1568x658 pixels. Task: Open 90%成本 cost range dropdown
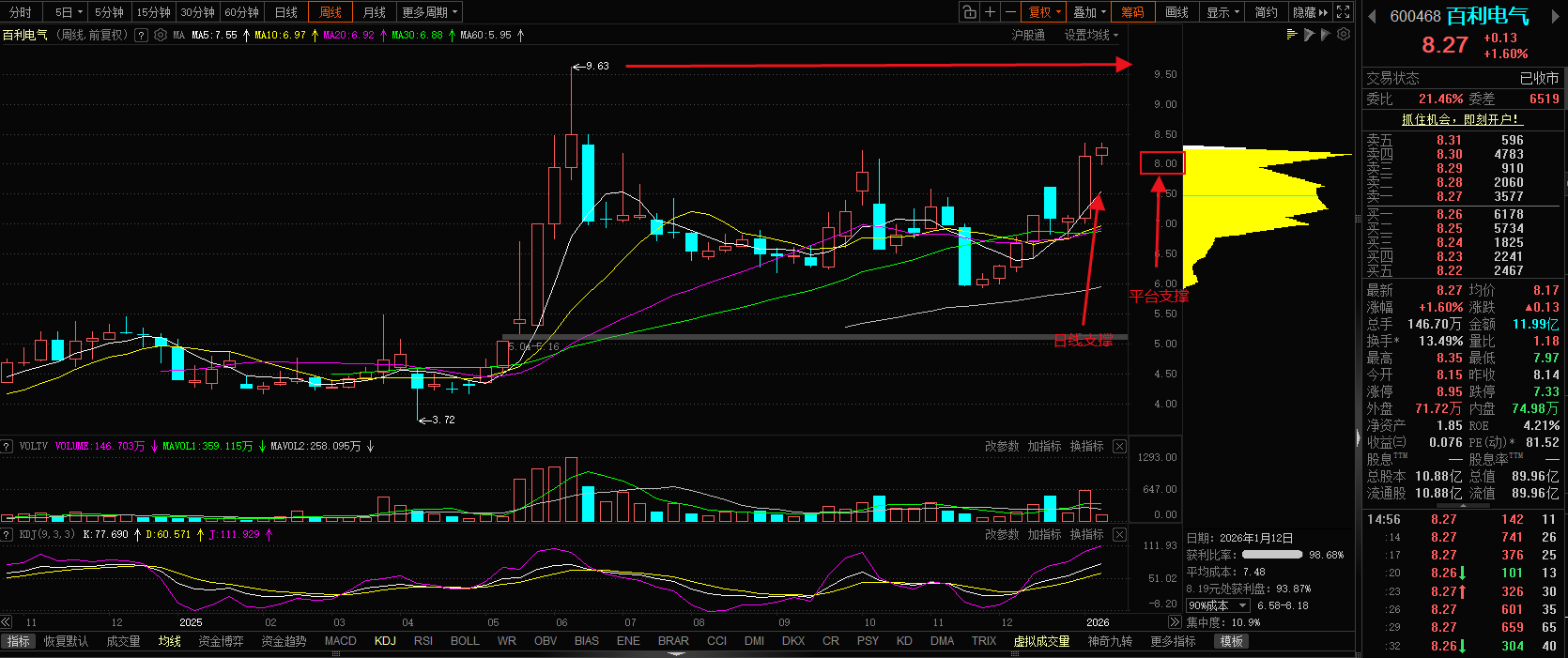point(1219,605)
